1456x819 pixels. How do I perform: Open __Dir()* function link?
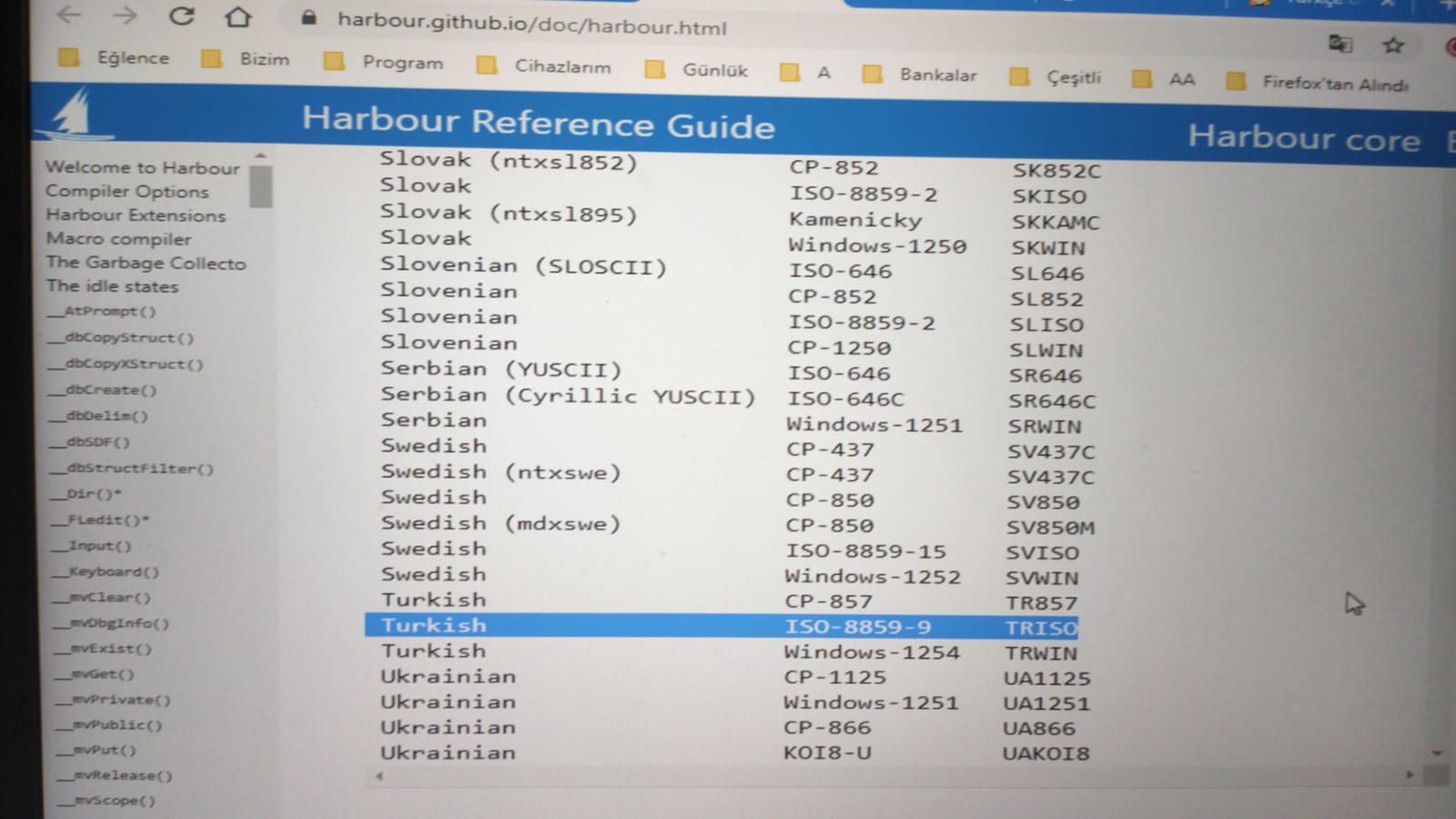[x=87, y=494]
